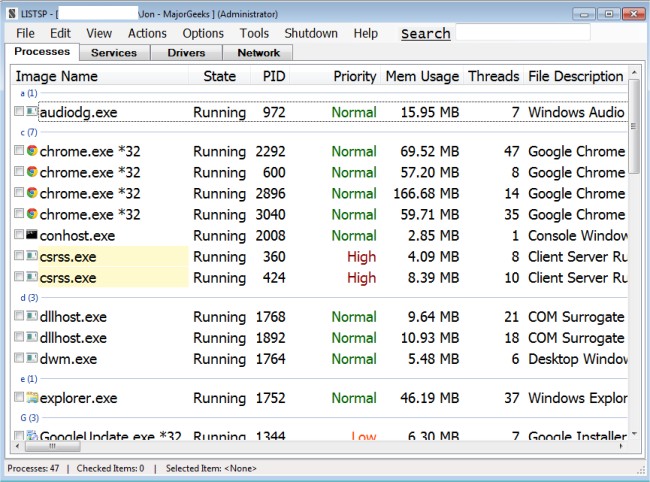Click the Chrome icon for PID 2292
This screenshot has height=482, width=650.
[32, 152]
